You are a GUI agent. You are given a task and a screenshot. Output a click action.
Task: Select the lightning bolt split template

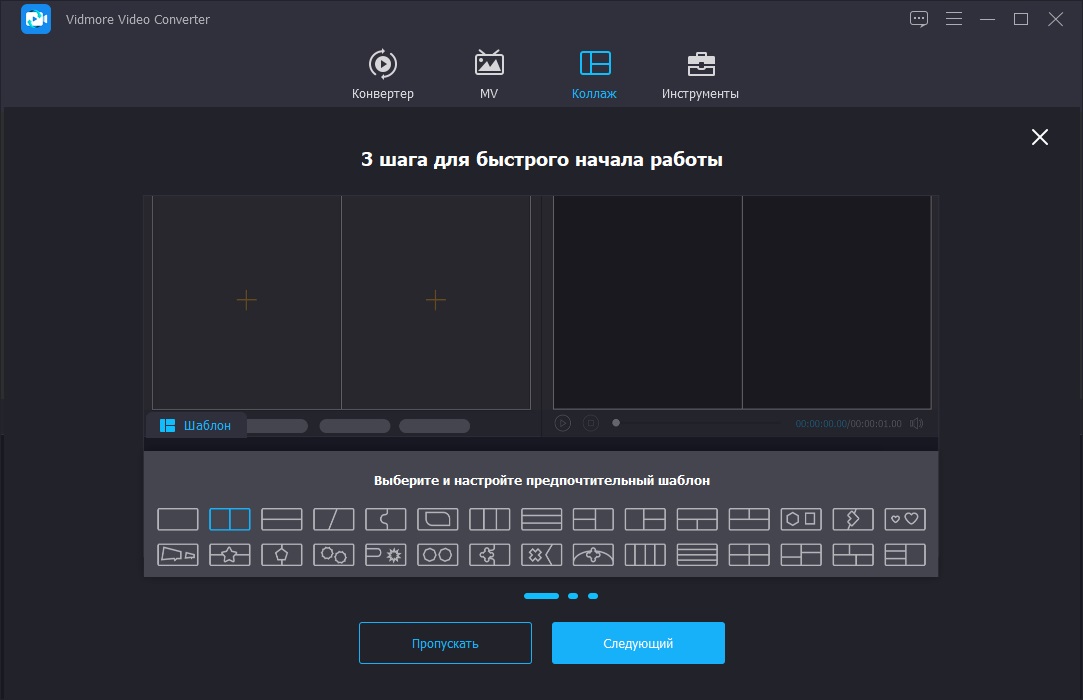tap(853, 518)
